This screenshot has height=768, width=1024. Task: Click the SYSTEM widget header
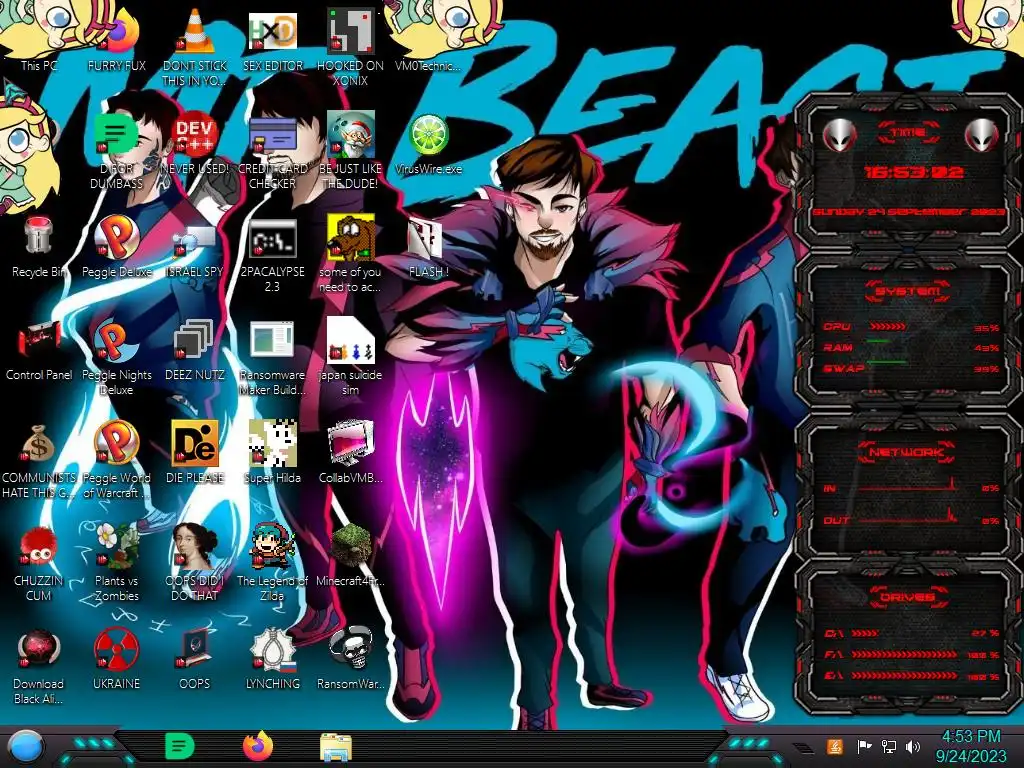(x=908, y=291)
